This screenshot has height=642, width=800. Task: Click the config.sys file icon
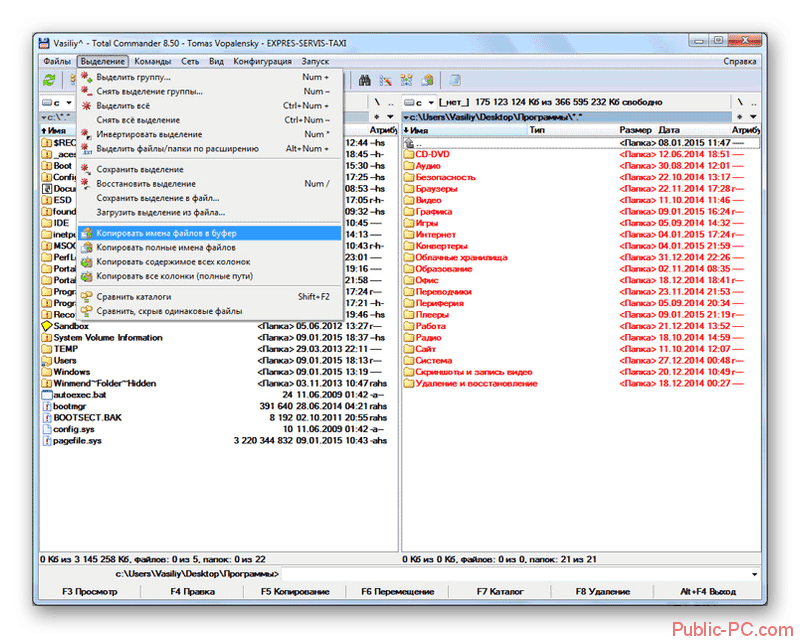46,429
